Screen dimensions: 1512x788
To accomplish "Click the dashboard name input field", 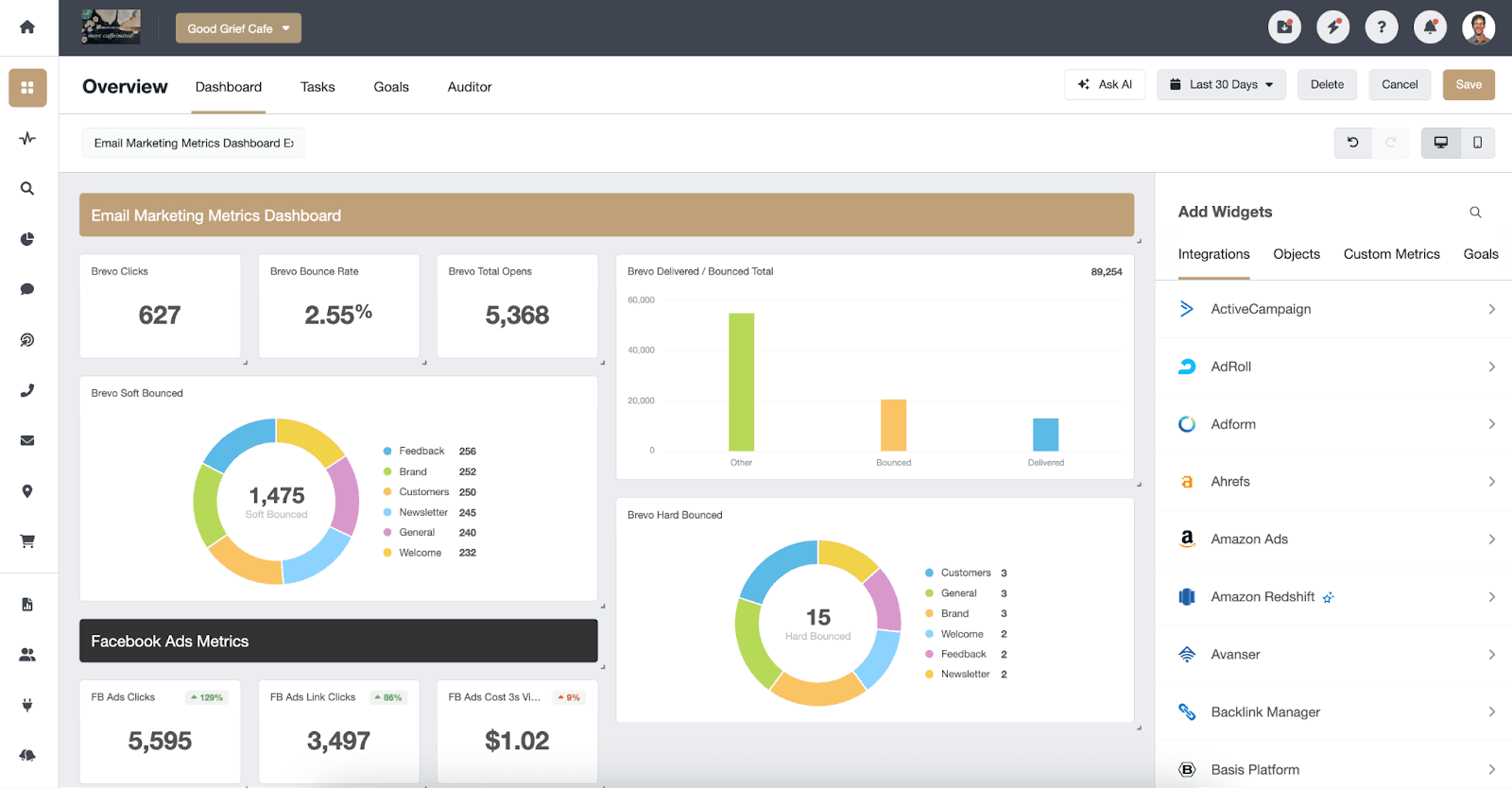I will 193,144.
